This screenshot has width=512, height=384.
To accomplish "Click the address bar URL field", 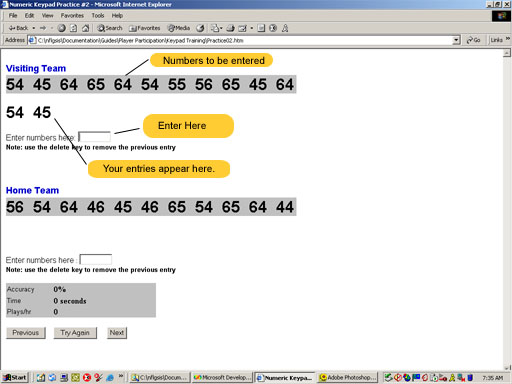I will coord(245,40).
